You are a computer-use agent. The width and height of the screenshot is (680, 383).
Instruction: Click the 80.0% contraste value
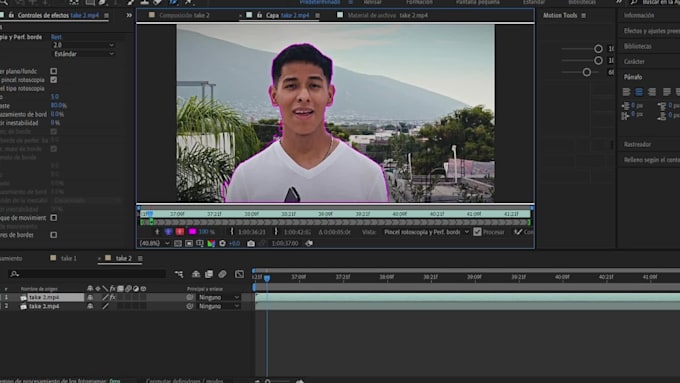(59, 105)
